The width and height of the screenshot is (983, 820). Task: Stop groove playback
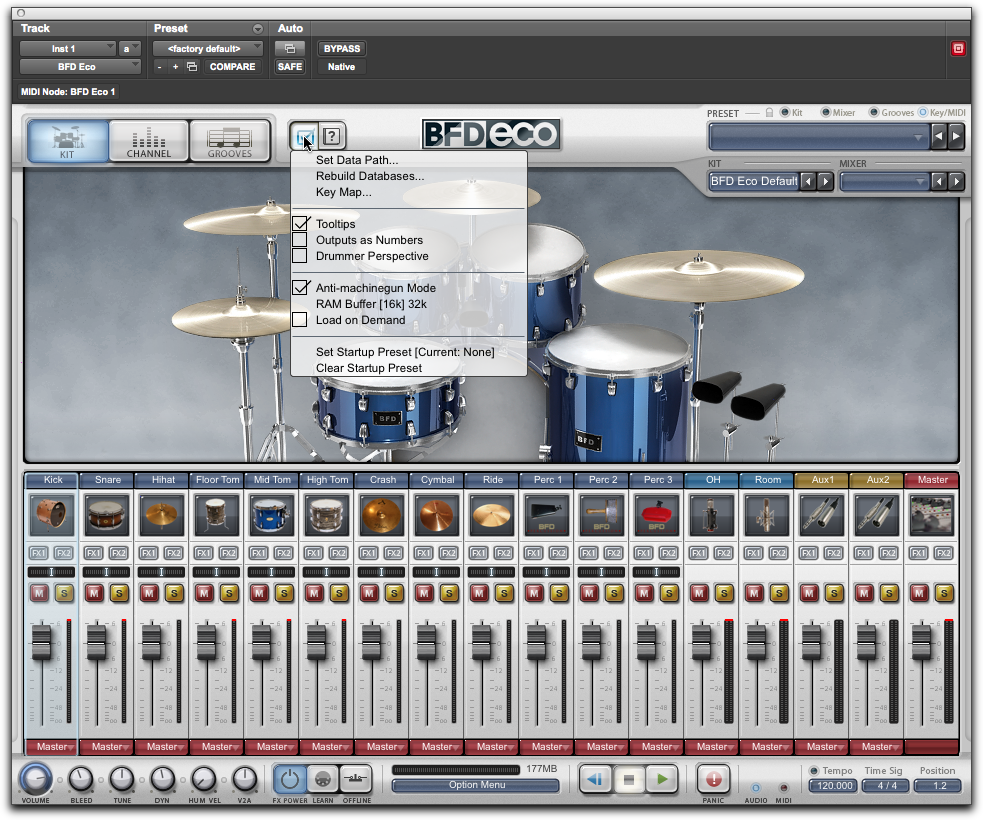point(628,779)
